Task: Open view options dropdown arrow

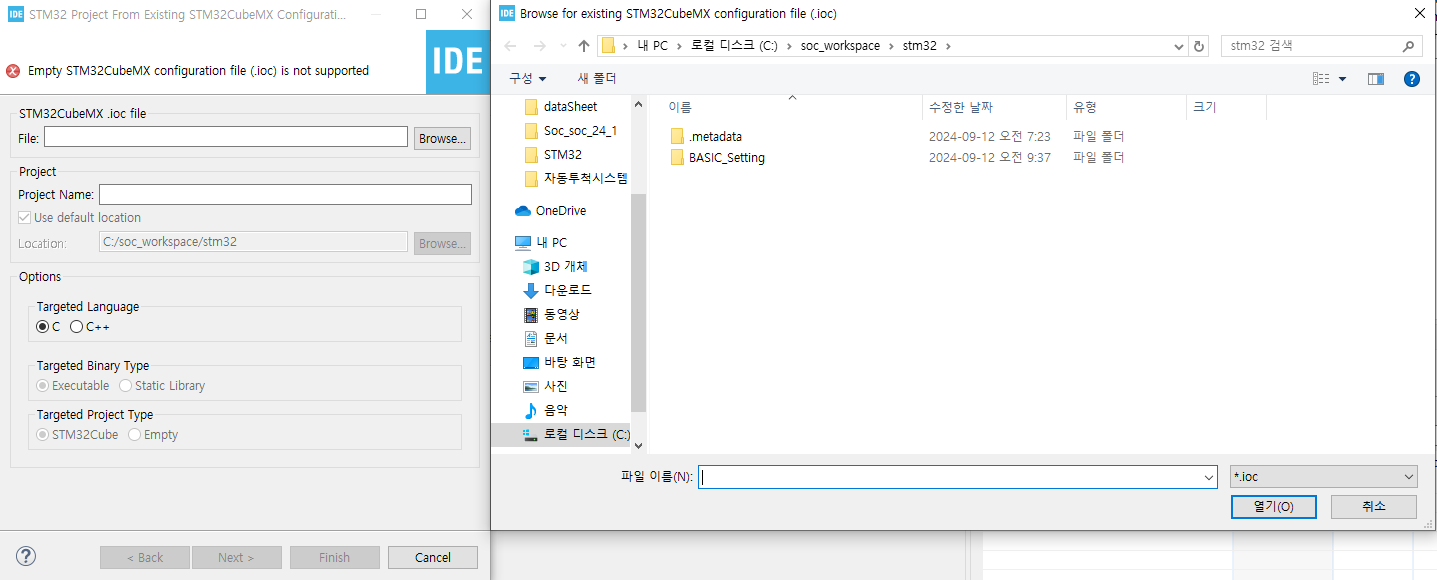Action: coord(1342,79)
